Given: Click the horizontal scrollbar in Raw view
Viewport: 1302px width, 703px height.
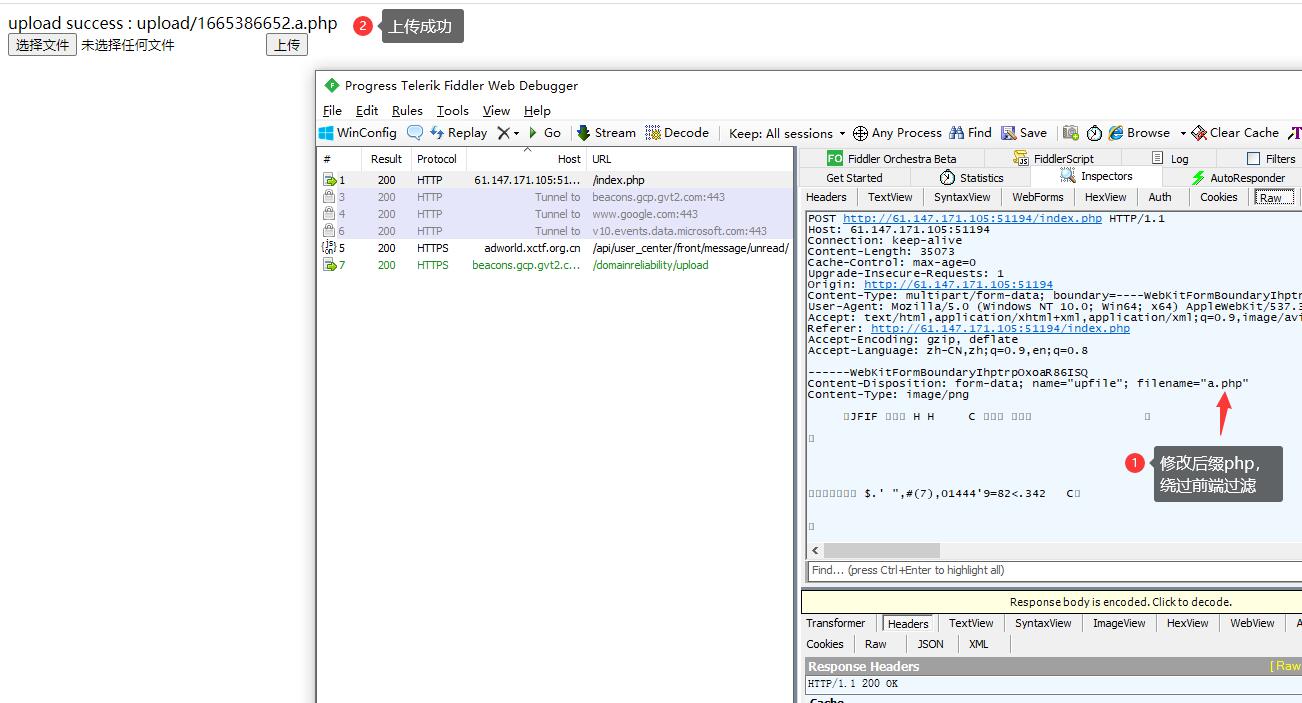Looking at the screenshot, I should tap(882, 551).
